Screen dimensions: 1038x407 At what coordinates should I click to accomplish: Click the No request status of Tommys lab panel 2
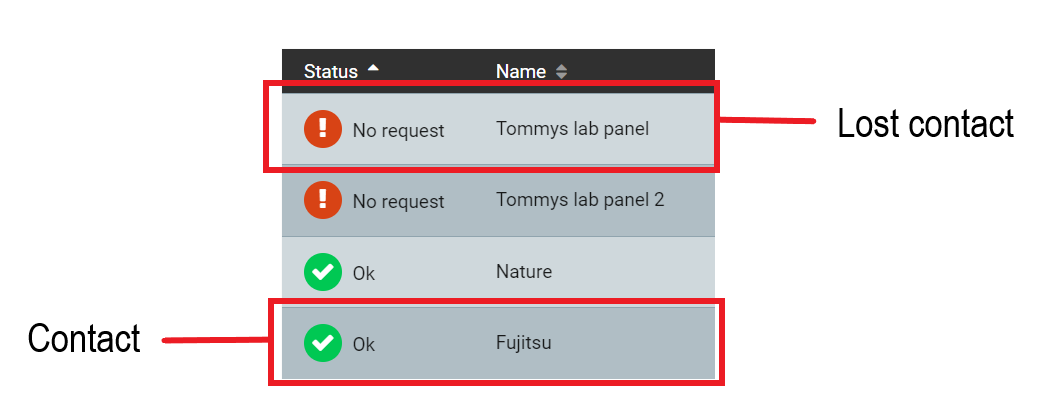point(399,201)
